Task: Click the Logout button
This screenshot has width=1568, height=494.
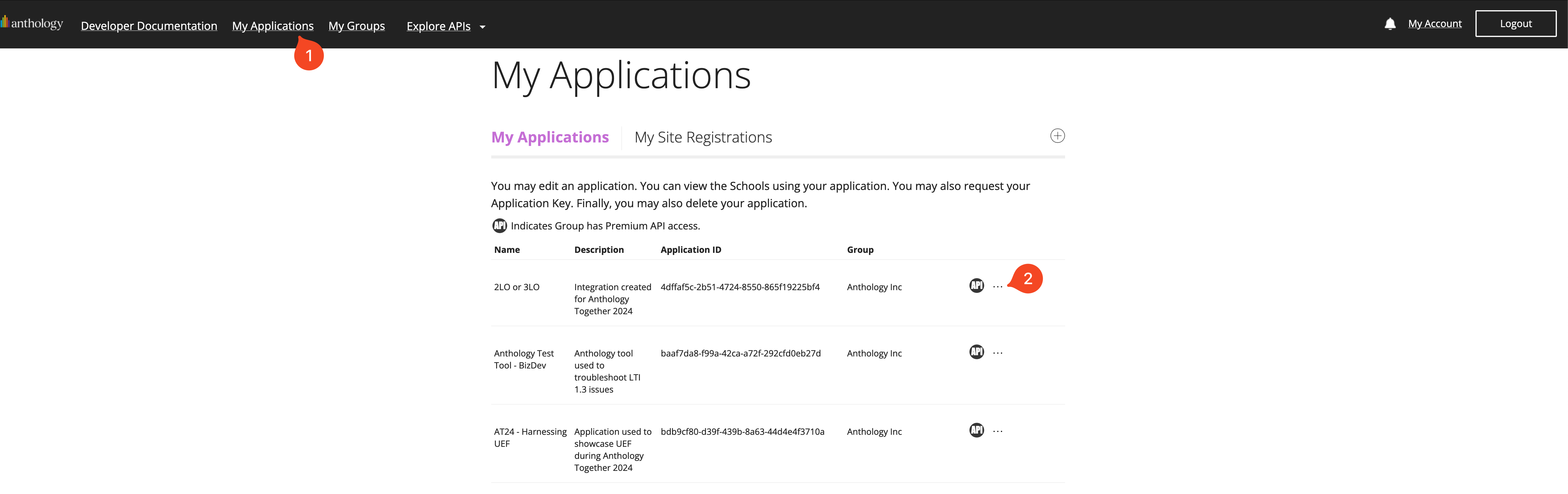Action: tap(1516, 23)
